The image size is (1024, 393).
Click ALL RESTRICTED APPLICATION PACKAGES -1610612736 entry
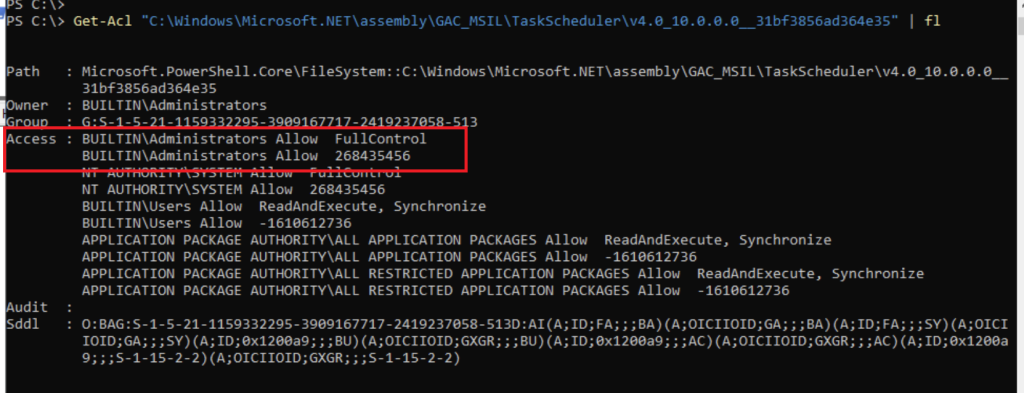click(x=436, y=291)
